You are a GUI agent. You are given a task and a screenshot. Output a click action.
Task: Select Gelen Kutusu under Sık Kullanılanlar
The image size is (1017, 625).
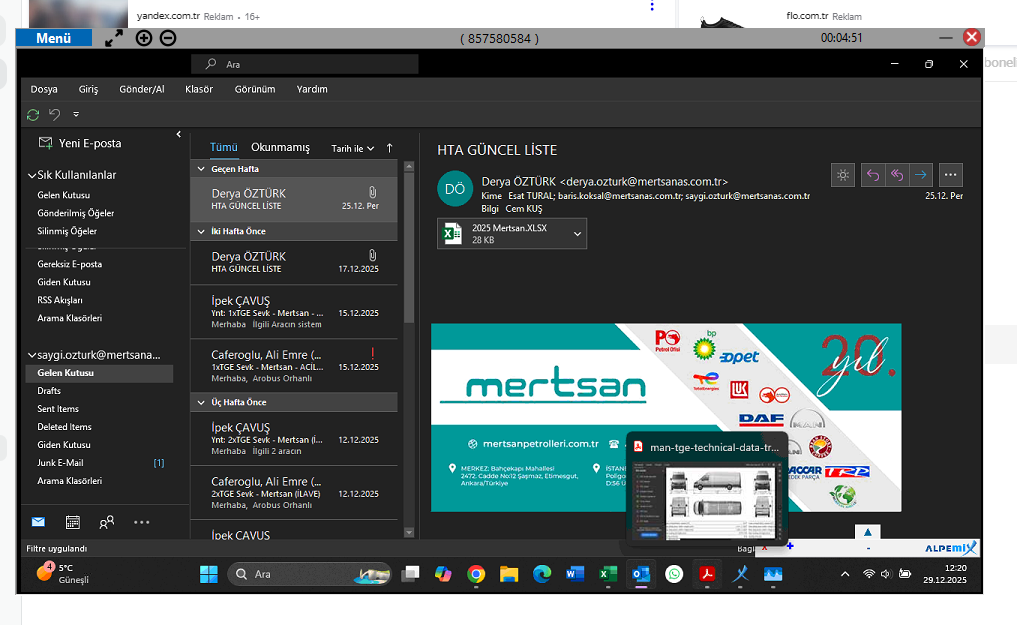pos(64,195)
